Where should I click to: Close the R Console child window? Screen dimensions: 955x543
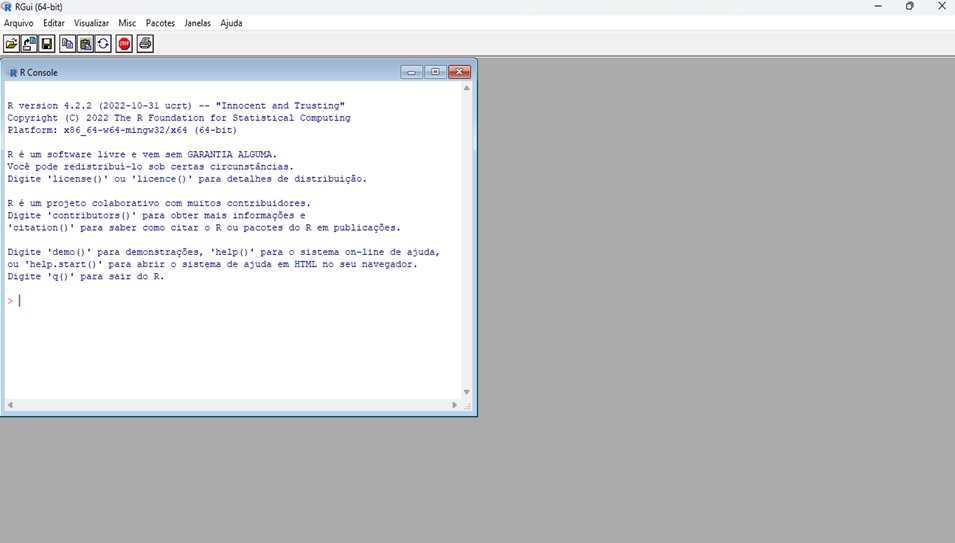pos(459,72)
